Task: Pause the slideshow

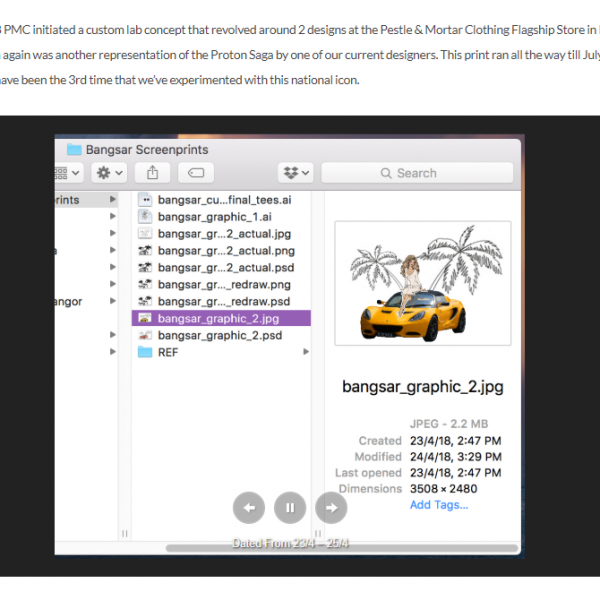Action: point(290,508)
